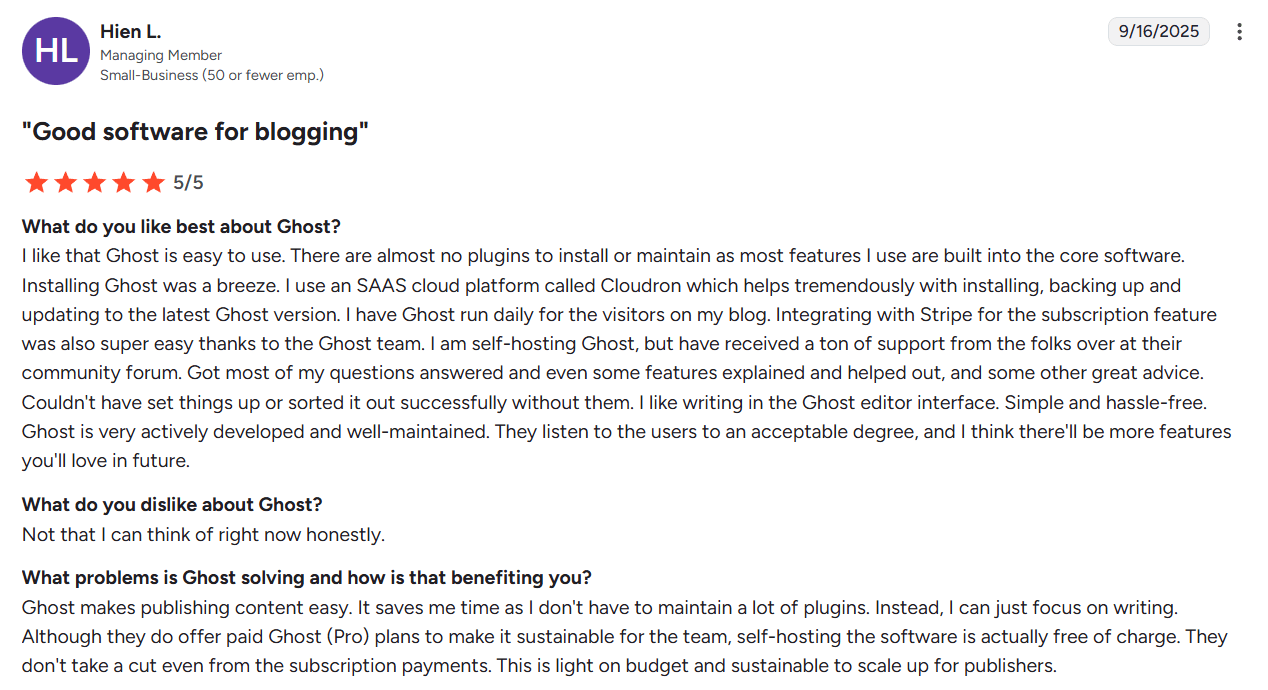Click the fourth rating star
This screenshot has height=690, width=1268.
[x=123, y=182]
